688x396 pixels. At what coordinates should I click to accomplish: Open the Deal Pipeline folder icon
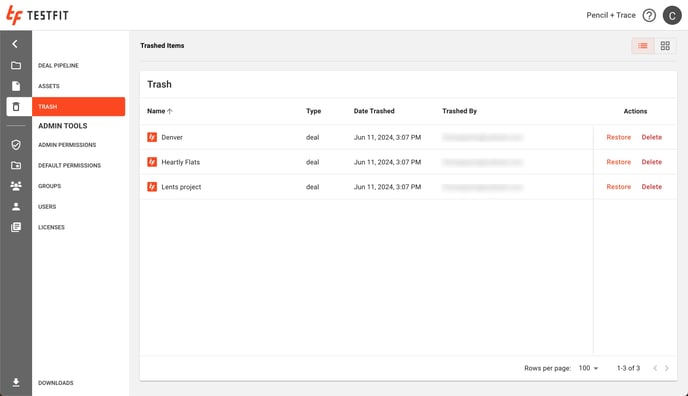pos(16,65)
